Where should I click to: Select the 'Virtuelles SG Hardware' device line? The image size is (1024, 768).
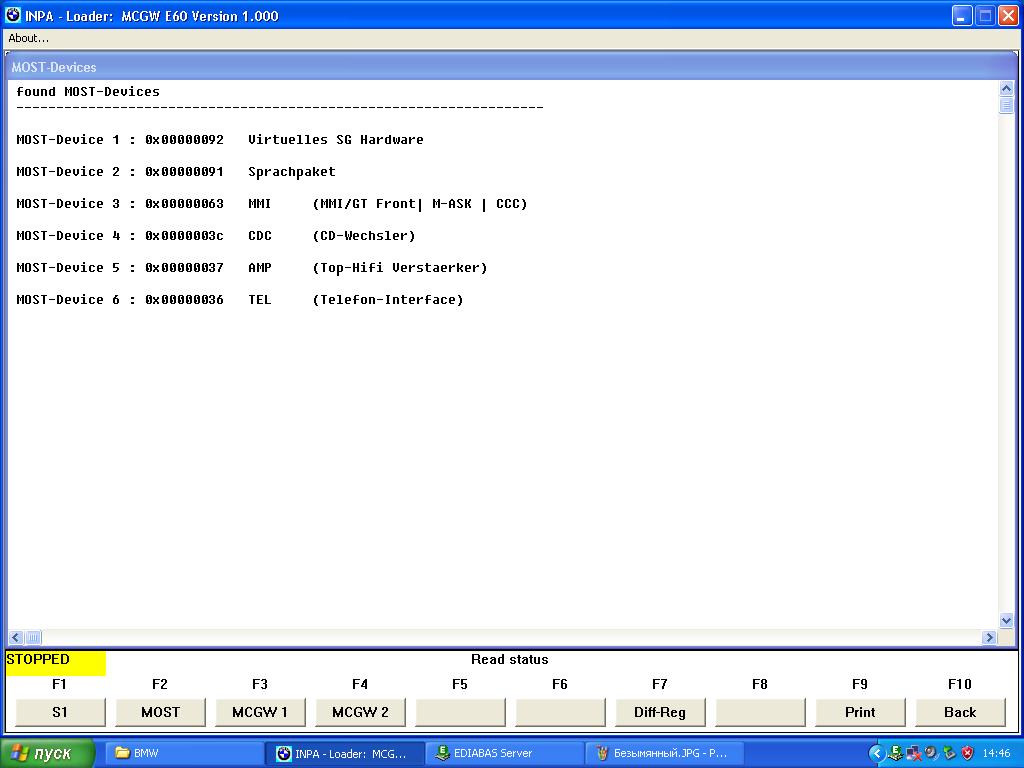[219, 140]
